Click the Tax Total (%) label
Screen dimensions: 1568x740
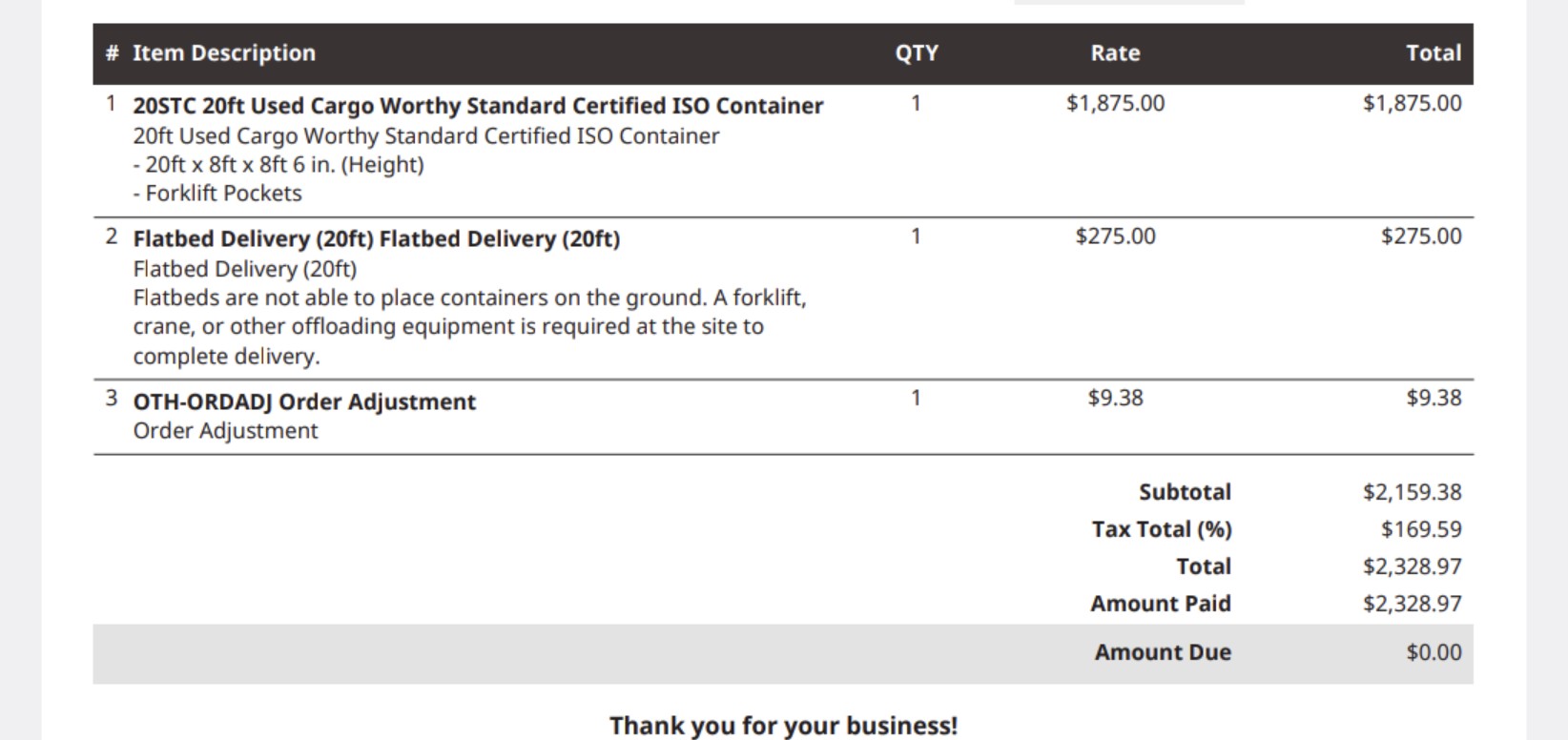tap(1162, 529)
